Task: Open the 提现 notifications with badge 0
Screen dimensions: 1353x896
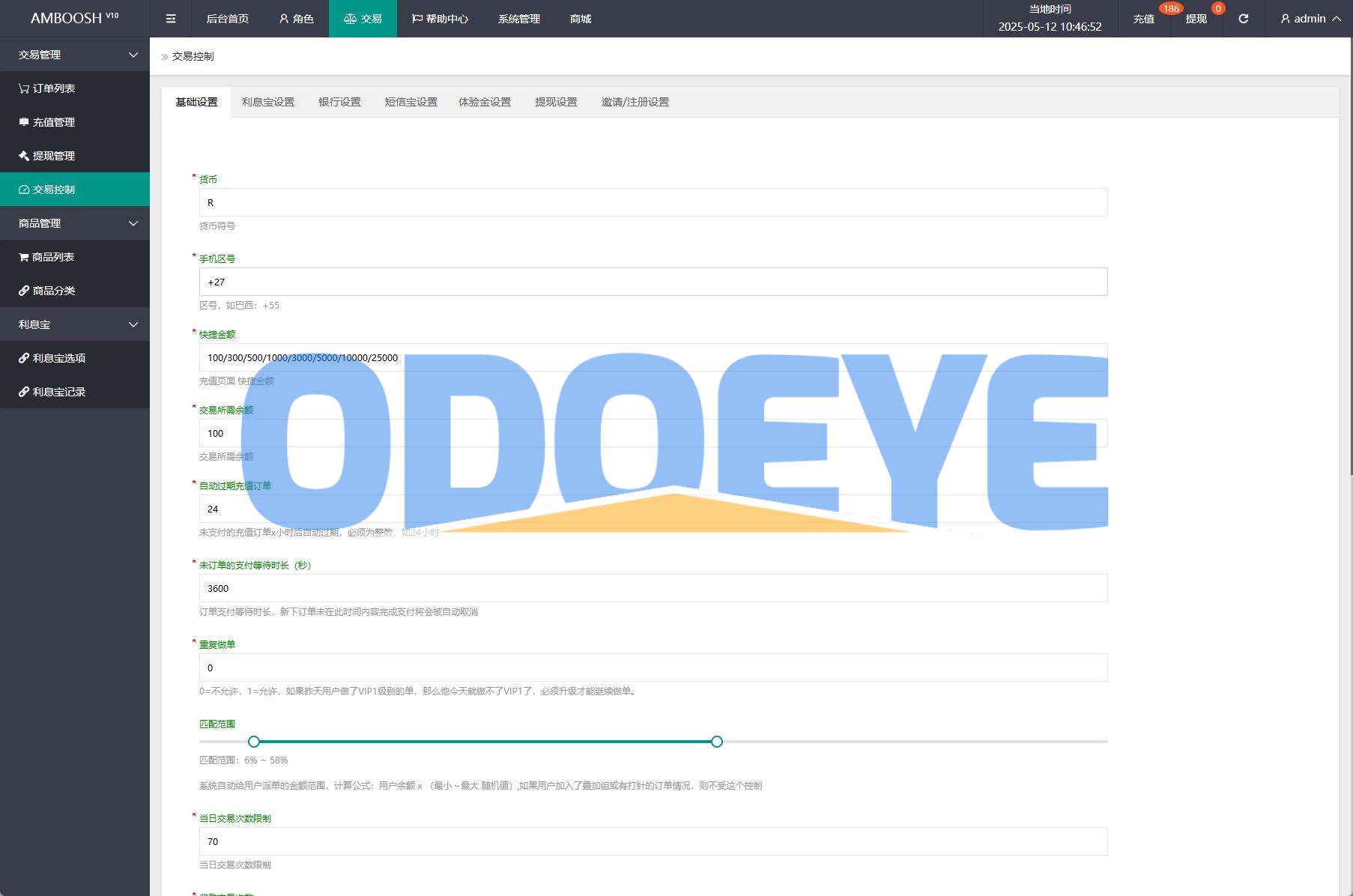Action: (x=1196, y=19)
